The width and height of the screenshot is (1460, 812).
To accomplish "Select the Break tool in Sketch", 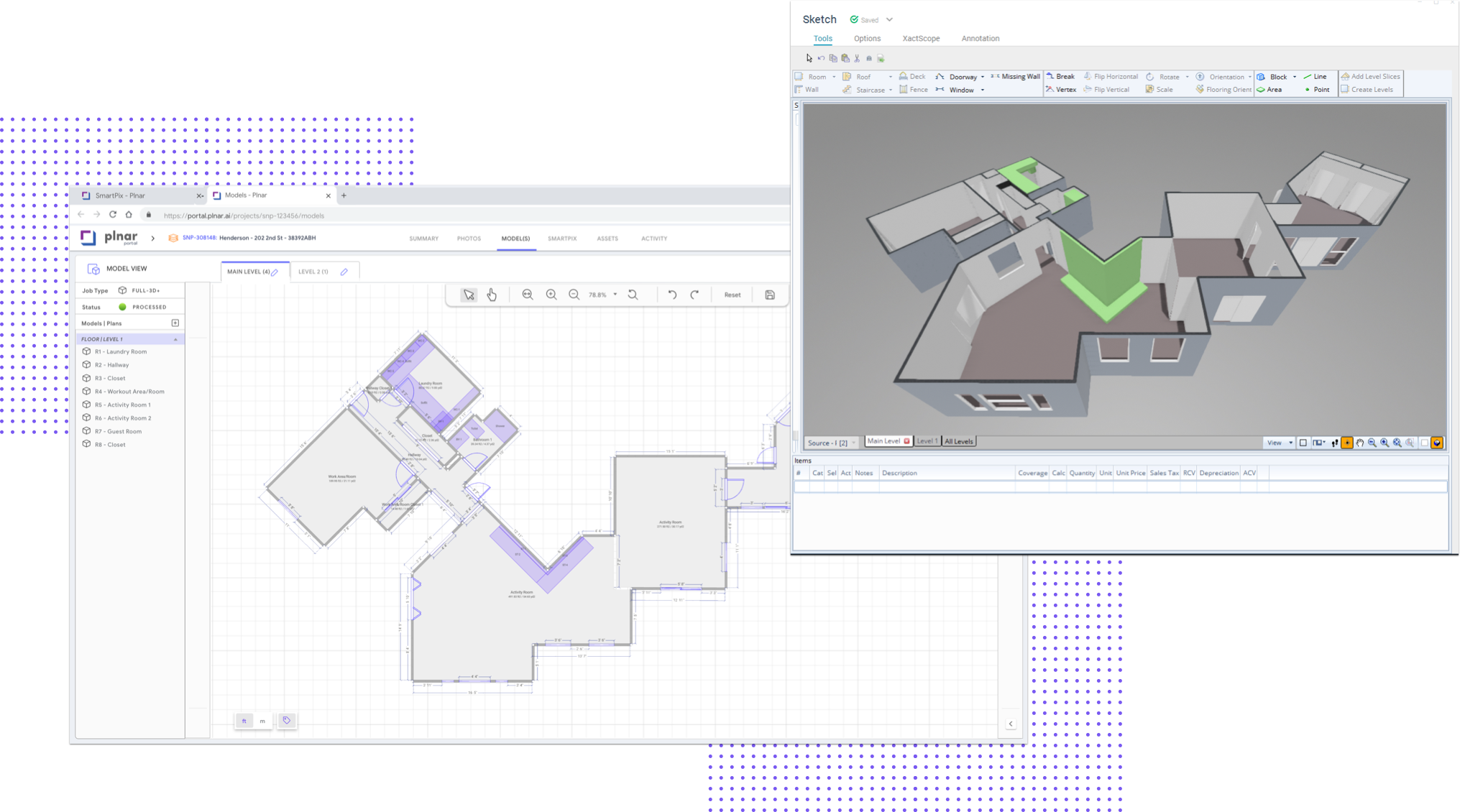I will pos(1061,77).
